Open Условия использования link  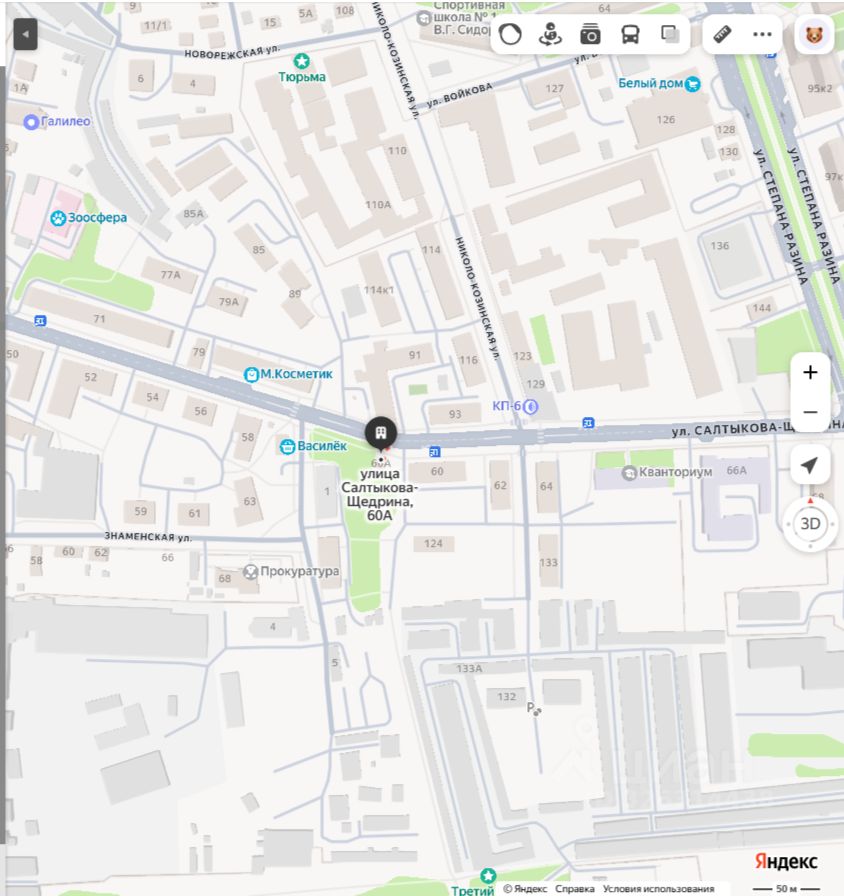click(658, 889)
